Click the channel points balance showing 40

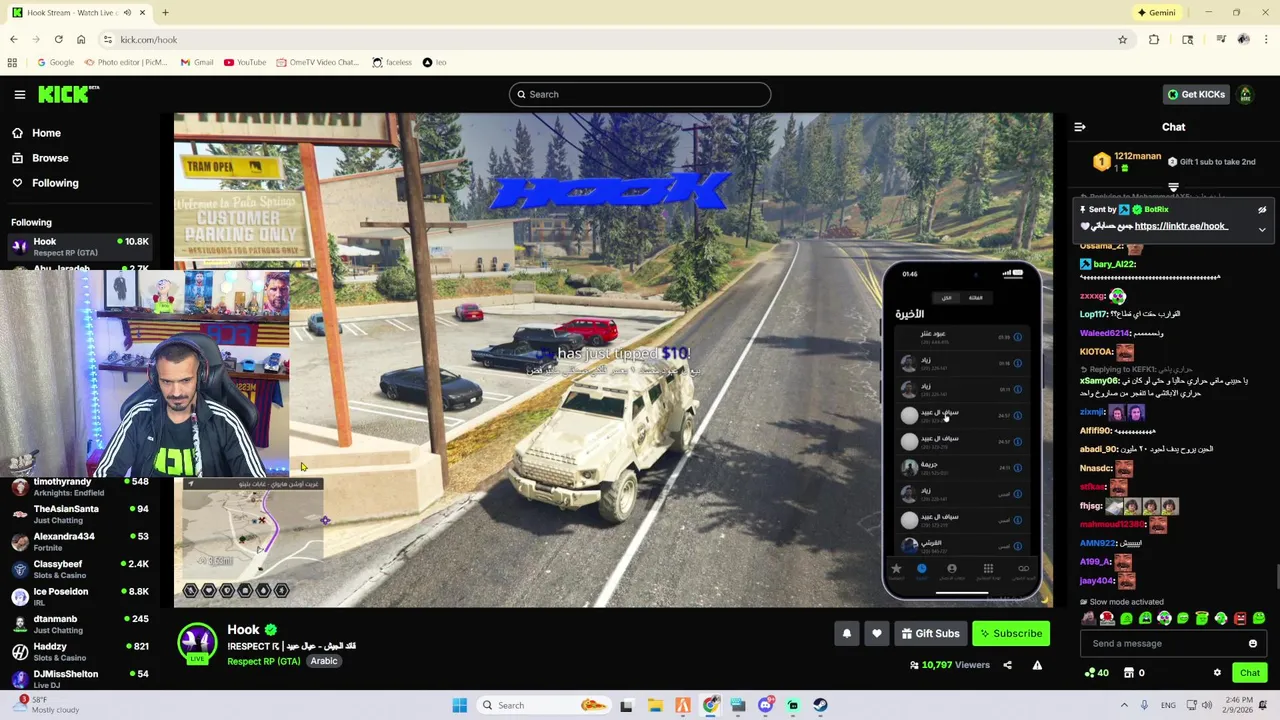click(1096, 673)
